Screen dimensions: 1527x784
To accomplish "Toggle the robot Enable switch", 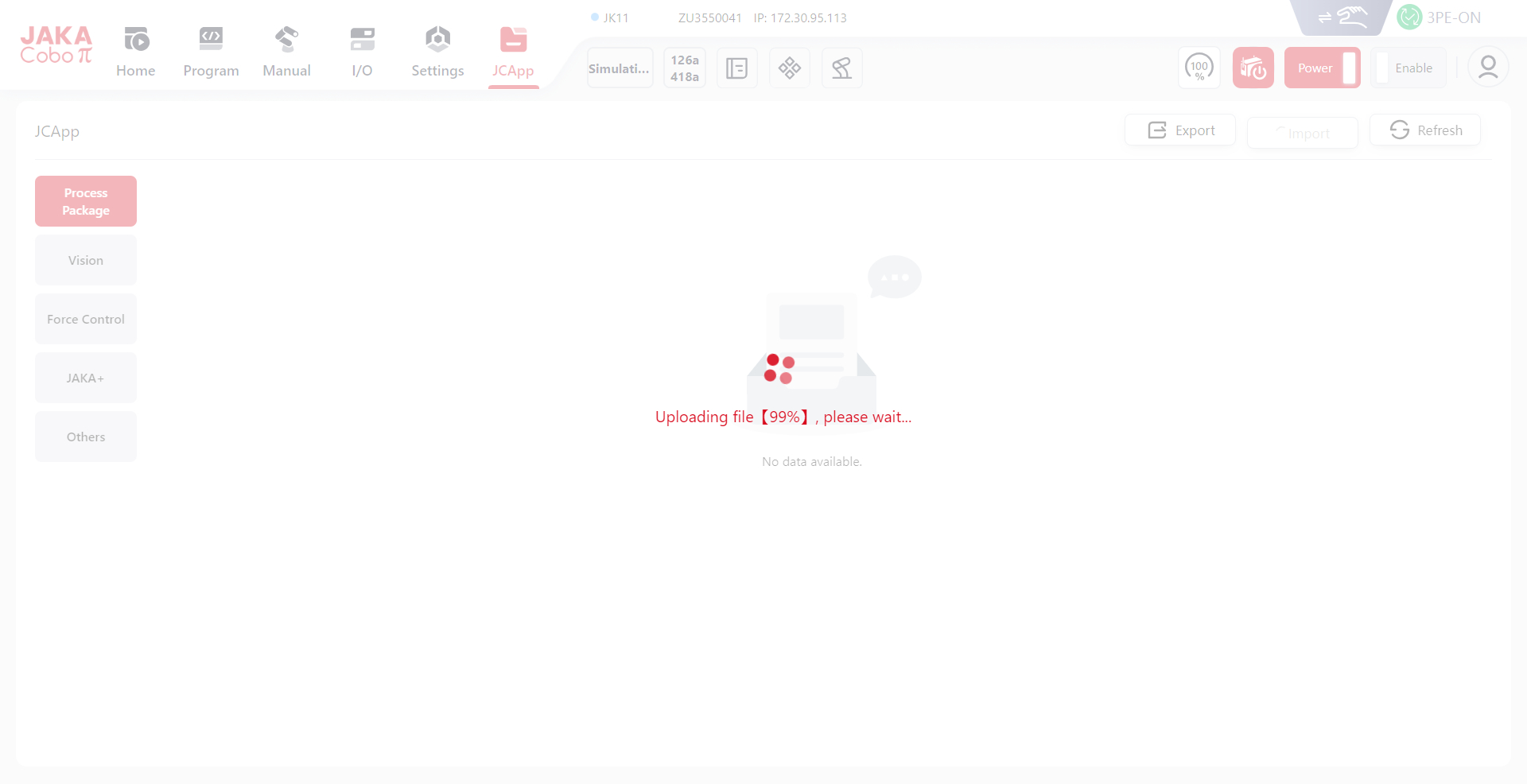I will click(x=1408, y=68).
